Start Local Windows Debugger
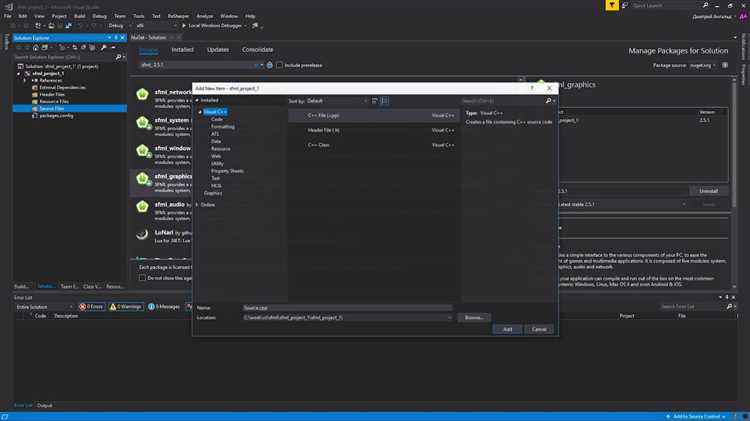 pyautogui.click(x=211, y=26)
